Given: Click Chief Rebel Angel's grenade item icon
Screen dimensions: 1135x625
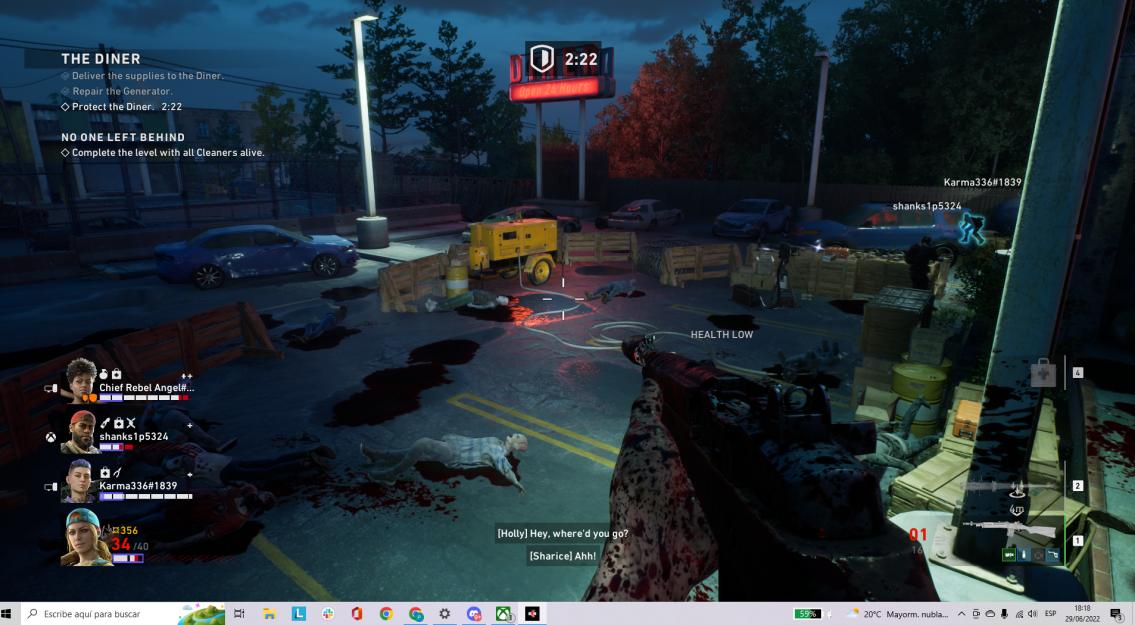Looking at the screenshot, I should [104, 374].
